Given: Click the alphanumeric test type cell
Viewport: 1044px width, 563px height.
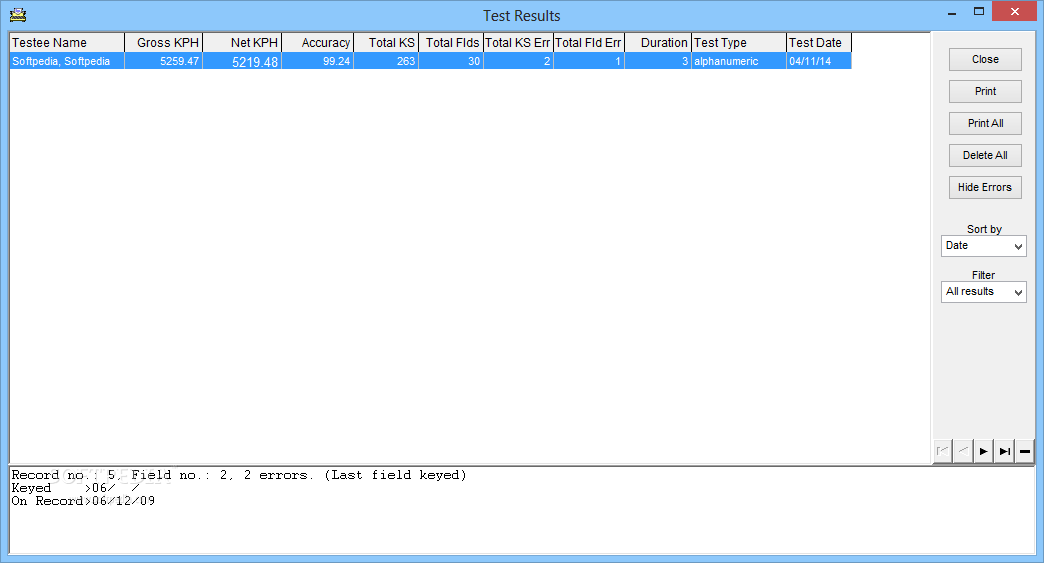Looking at the screenshot, I should 739,61.
